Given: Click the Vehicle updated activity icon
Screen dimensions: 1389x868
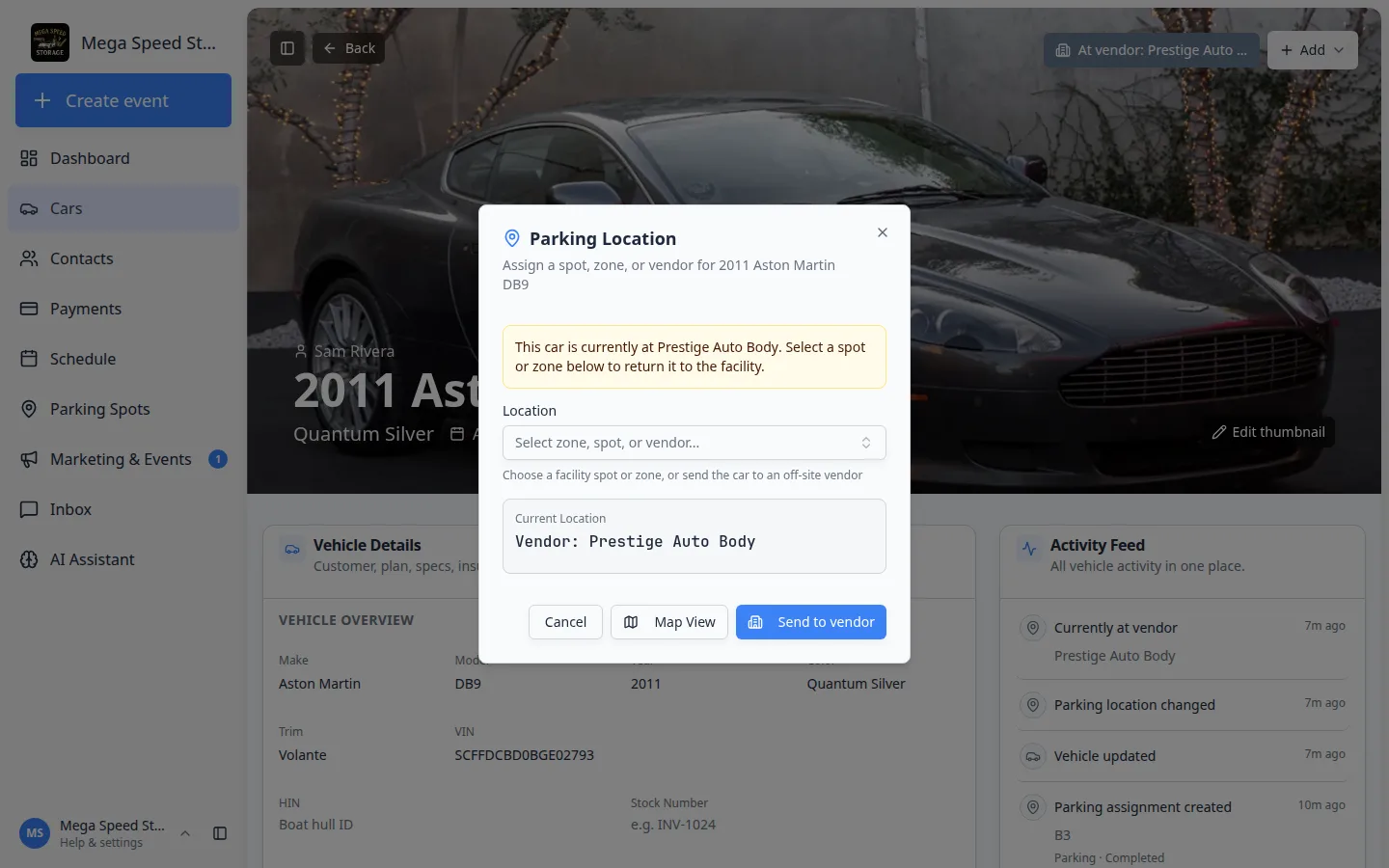Looking at the screenshot, I should (1033, 756).
